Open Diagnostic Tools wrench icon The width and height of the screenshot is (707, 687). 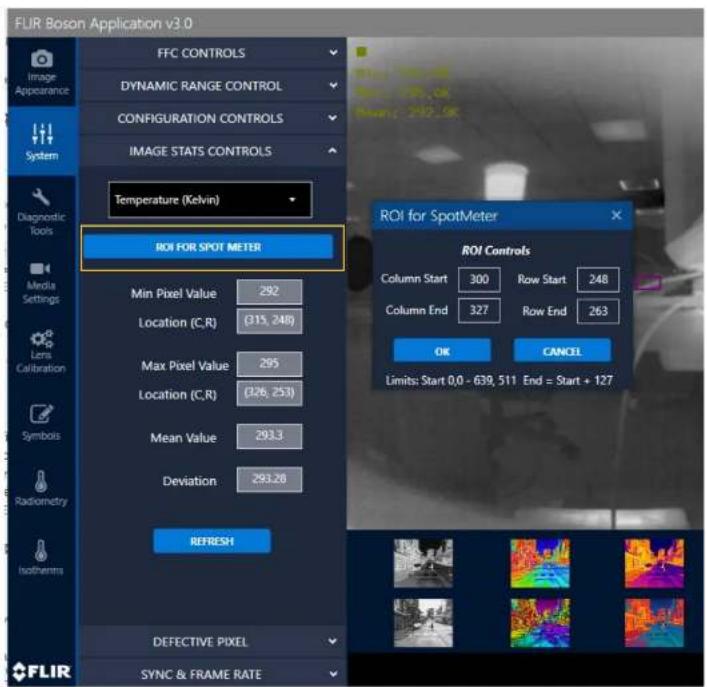(x=41, y=197)
